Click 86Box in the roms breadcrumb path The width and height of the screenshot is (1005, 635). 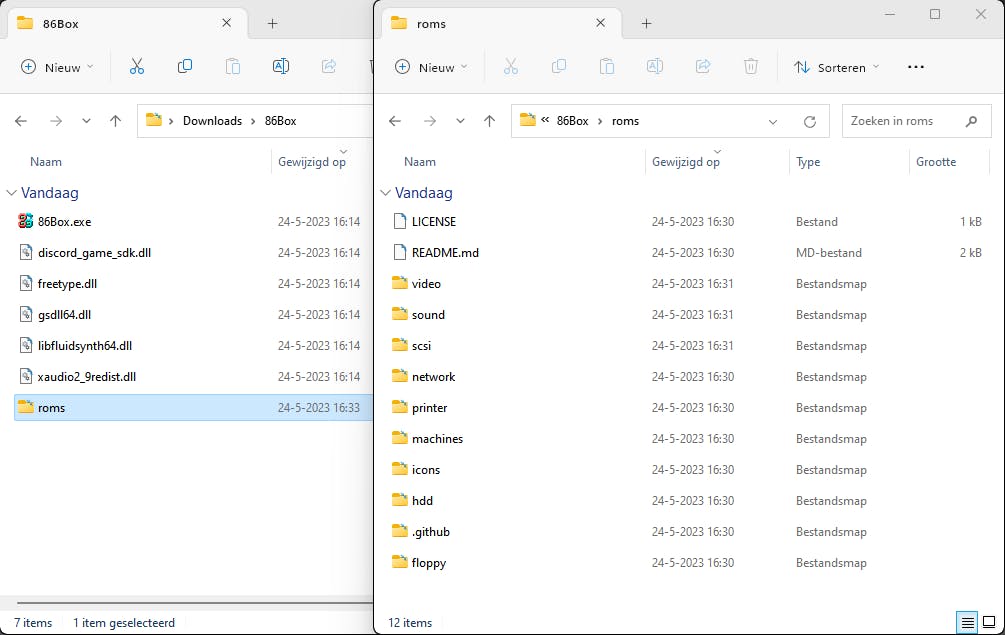(572, 121)
